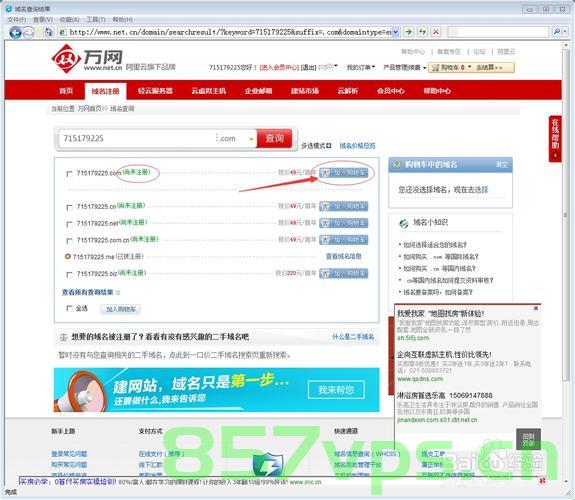The image size is (575, 500).
Task: Toggle 多选模式 multi-select mode
Action: [316, 146]
